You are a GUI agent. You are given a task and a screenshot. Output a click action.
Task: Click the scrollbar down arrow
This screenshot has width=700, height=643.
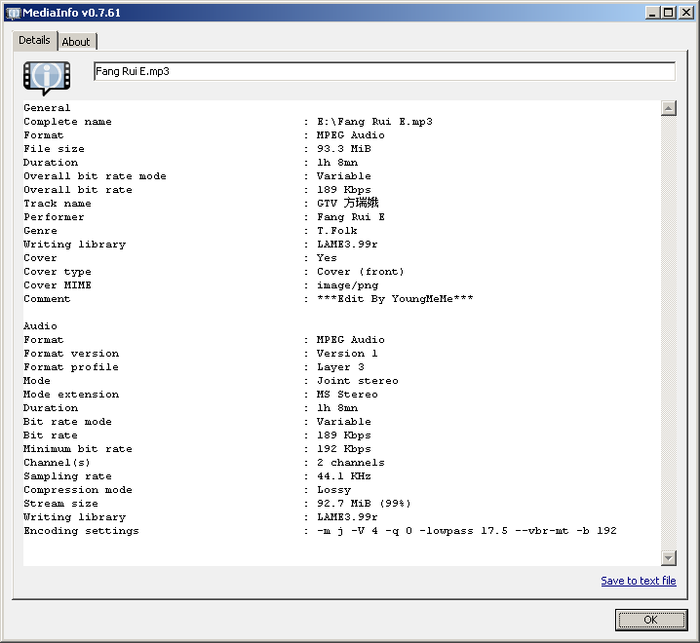[668, 558]
